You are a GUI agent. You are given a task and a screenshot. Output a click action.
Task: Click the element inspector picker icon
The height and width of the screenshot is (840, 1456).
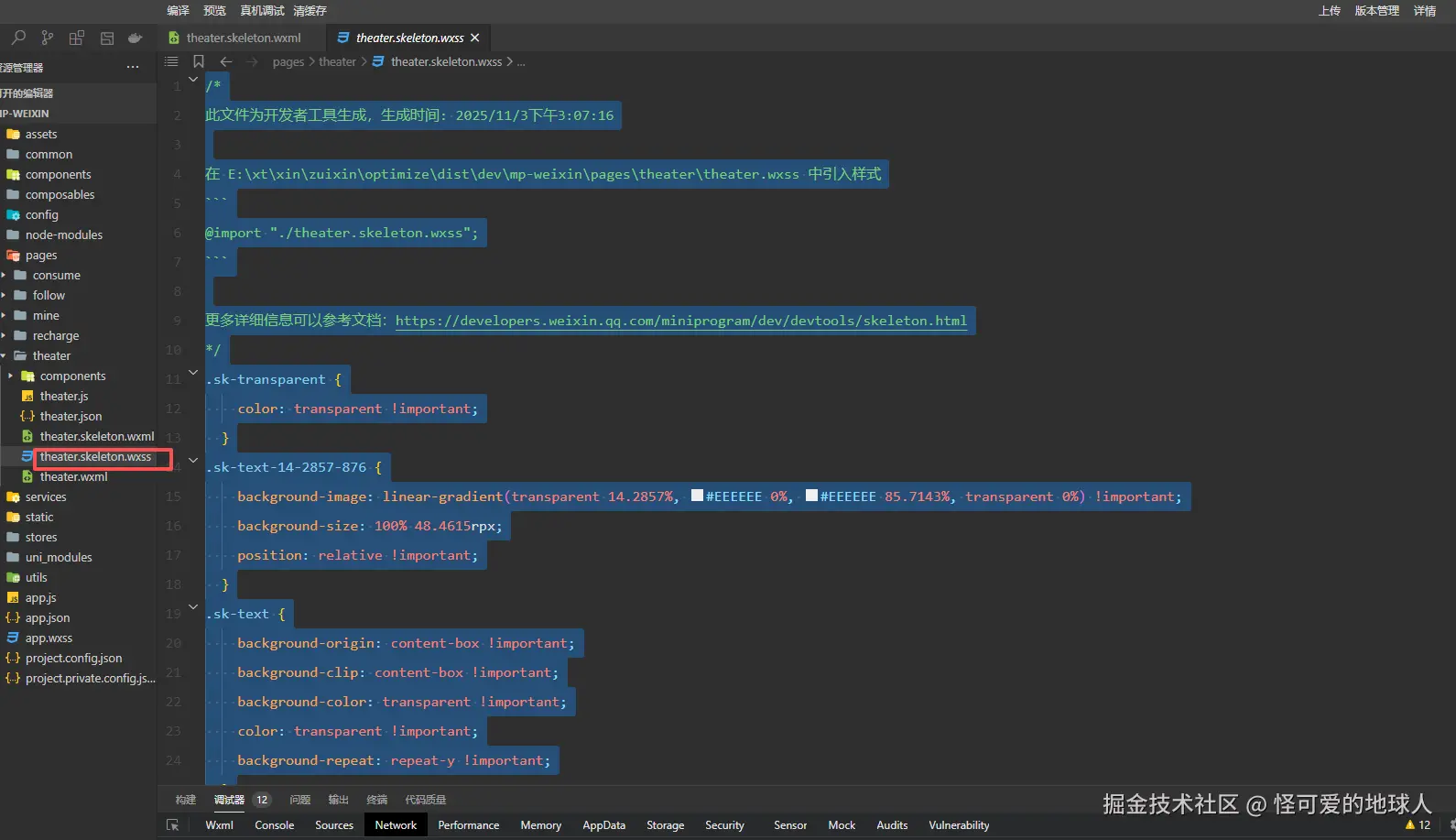click(172, 825)
